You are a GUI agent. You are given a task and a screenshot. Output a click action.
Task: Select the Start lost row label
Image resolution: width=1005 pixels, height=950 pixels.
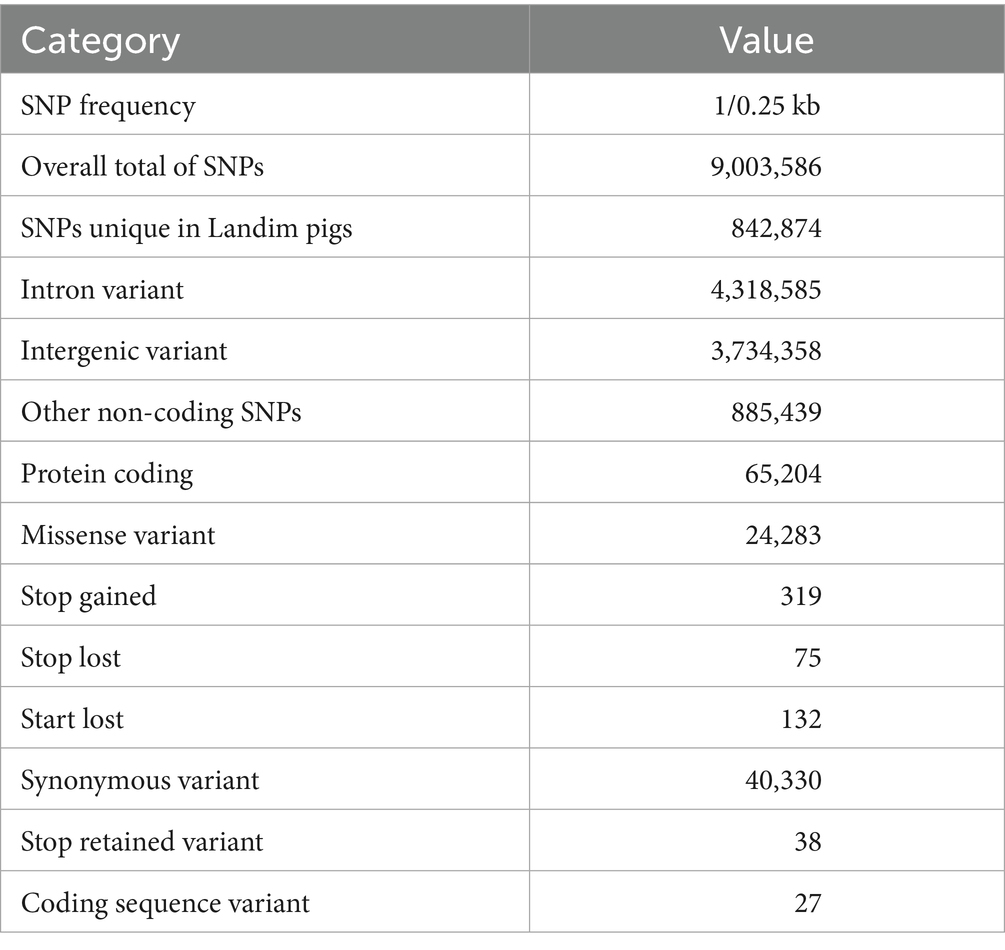pos(72,719)
